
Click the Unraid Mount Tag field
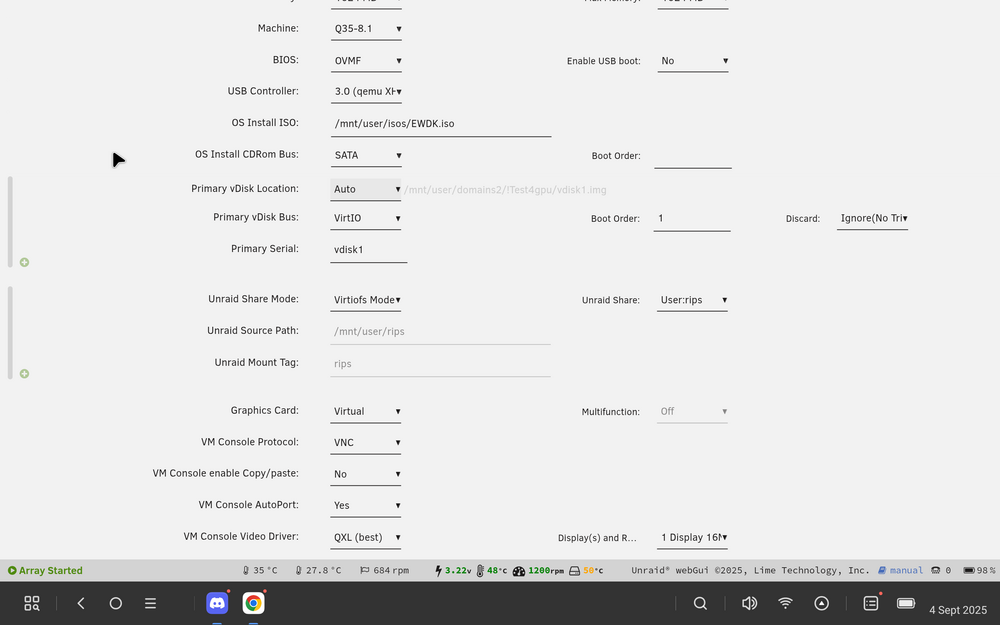coord(441,364)
